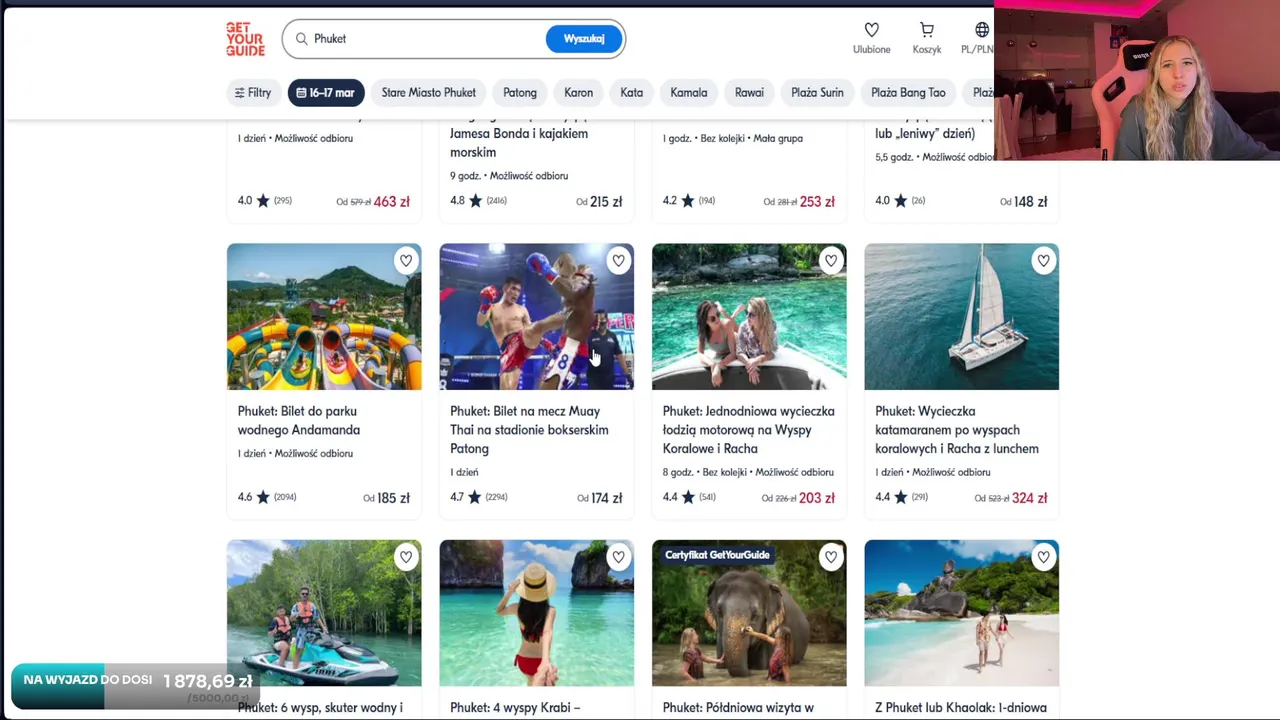Click the NA WYJAZD DO DOSI donation bar
The height and width of the screenshot is (720, 1280).
(x=135, y=686)
